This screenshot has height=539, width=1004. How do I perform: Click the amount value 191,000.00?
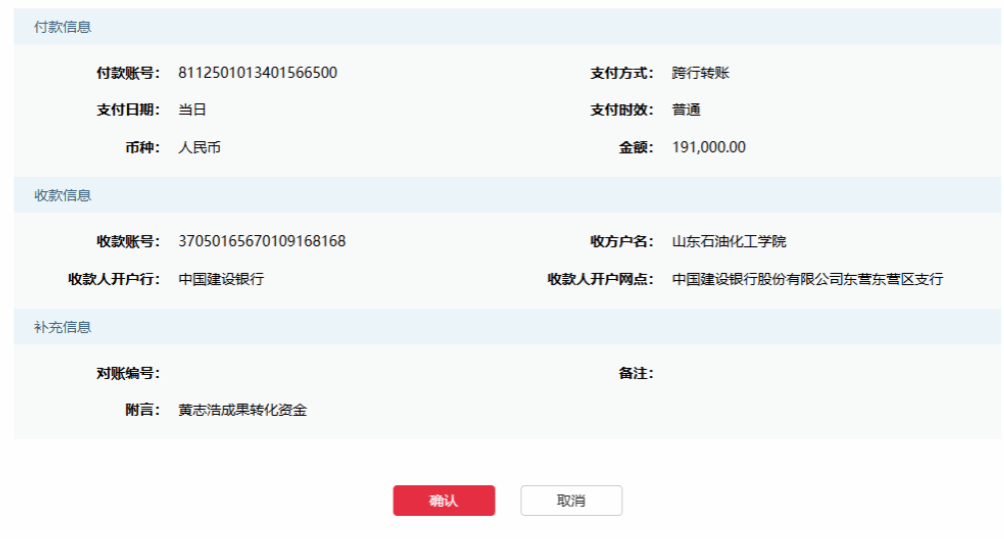708,148
